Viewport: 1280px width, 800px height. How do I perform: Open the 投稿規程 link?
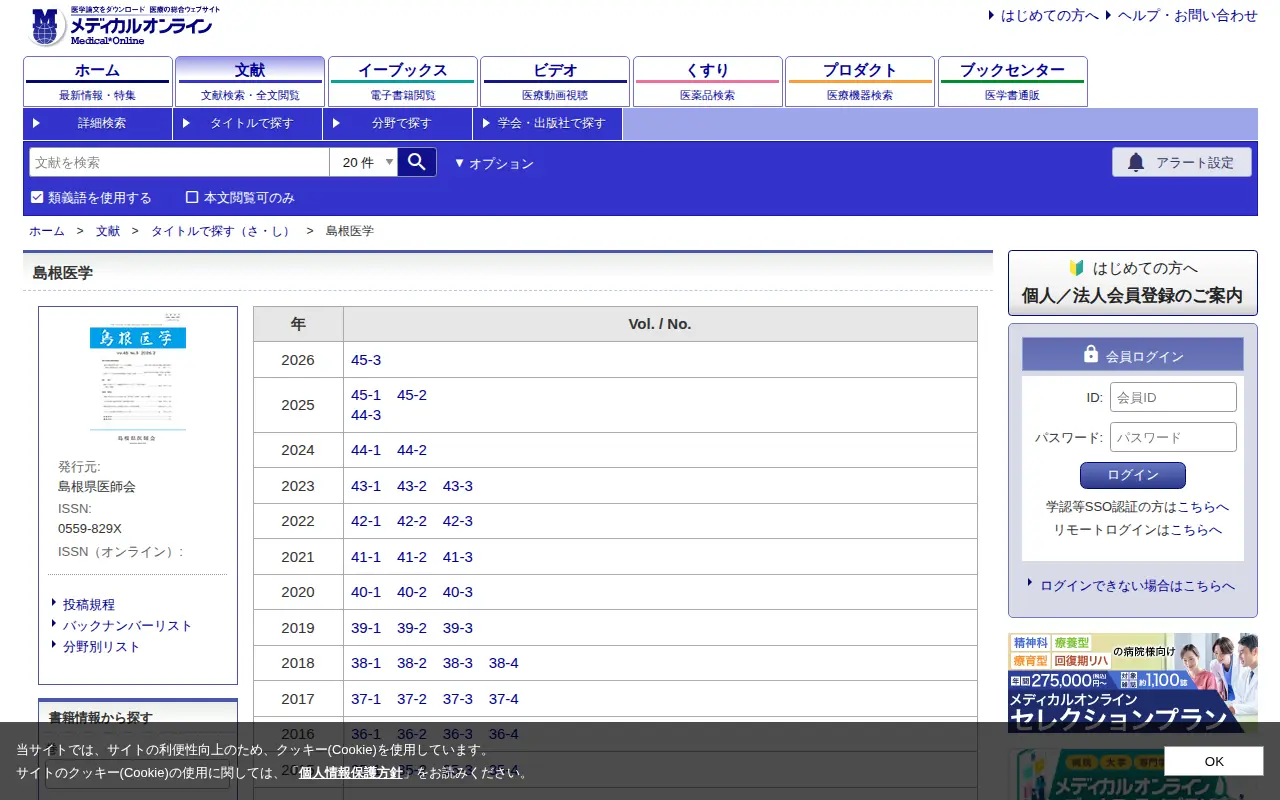coord(89,605)
